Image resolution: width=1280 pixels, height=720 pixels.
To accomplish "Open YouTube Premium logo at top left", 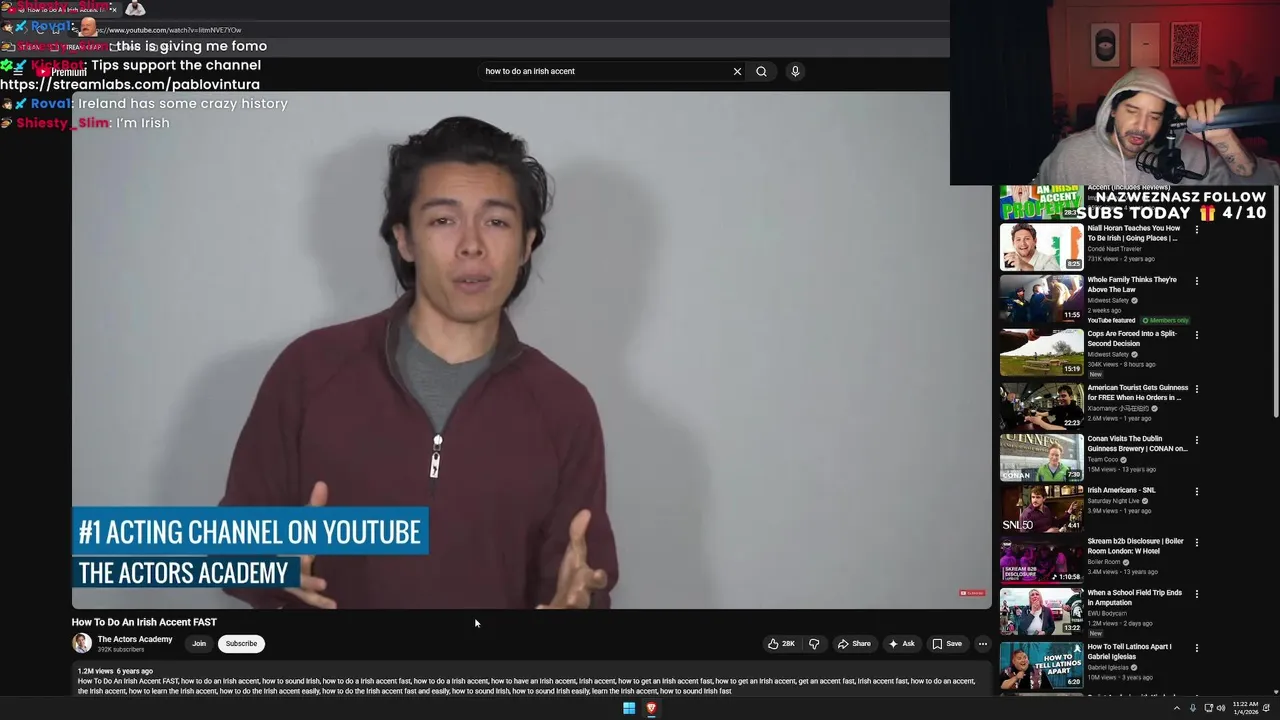I will click(x=62, y=72).
